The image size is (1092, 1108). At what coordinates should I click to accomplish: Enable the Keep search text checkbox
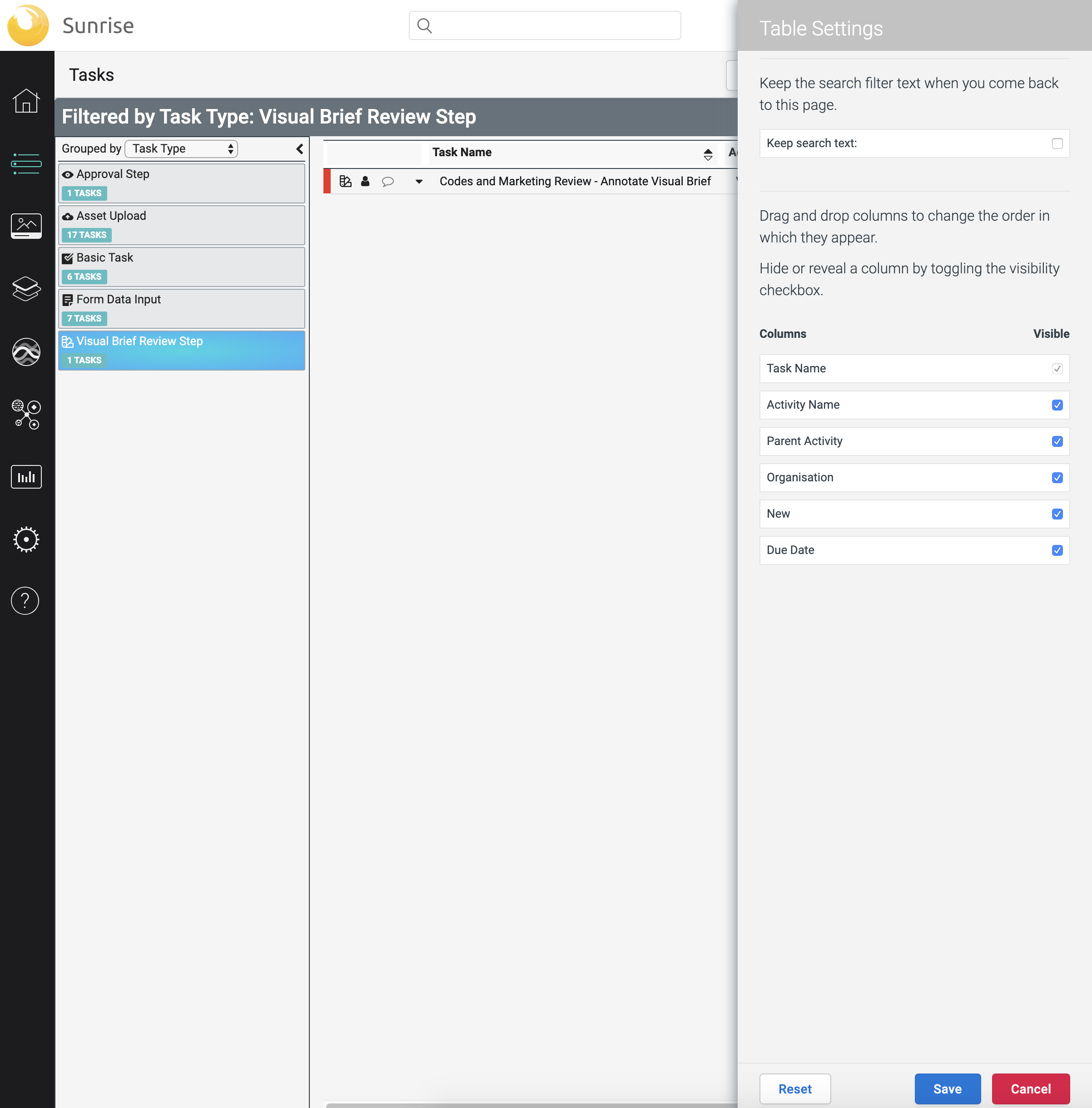[1057, 143]
